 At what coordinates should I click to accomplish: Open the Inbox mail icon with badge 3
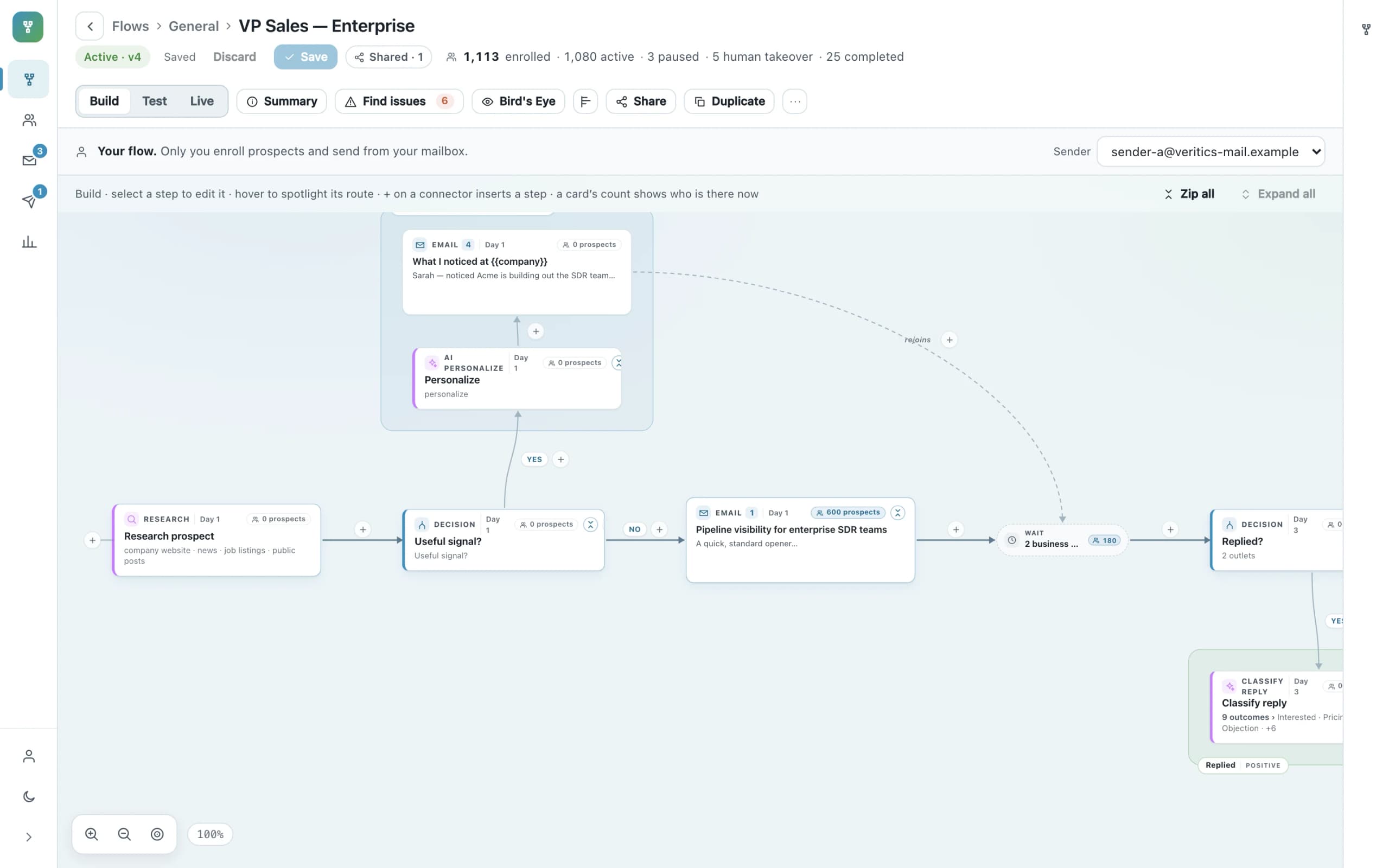point(29,160)
